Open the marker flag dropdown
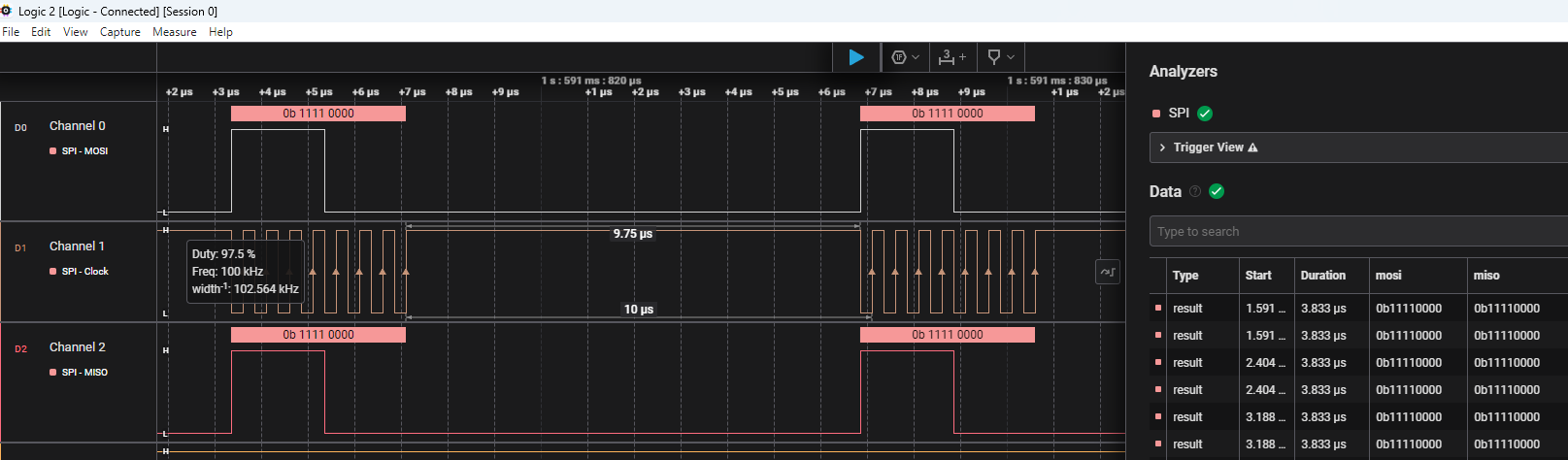Image resolution: width=1568 pixels, height=460 pixels. [x=1000, y=57]
